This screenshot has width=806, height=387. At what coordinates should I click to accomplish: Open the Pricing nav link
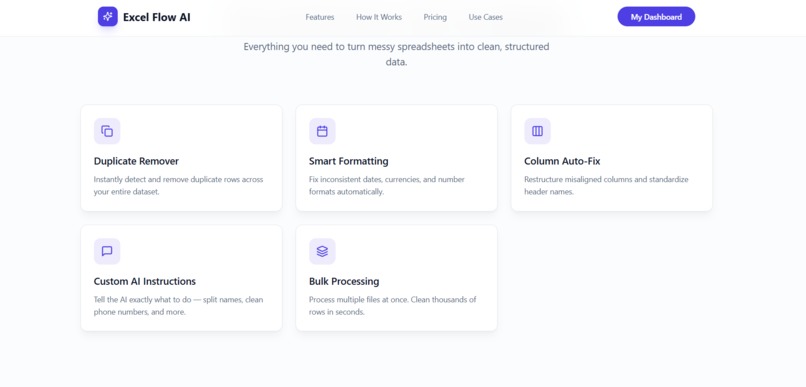[x=435, y=17]
